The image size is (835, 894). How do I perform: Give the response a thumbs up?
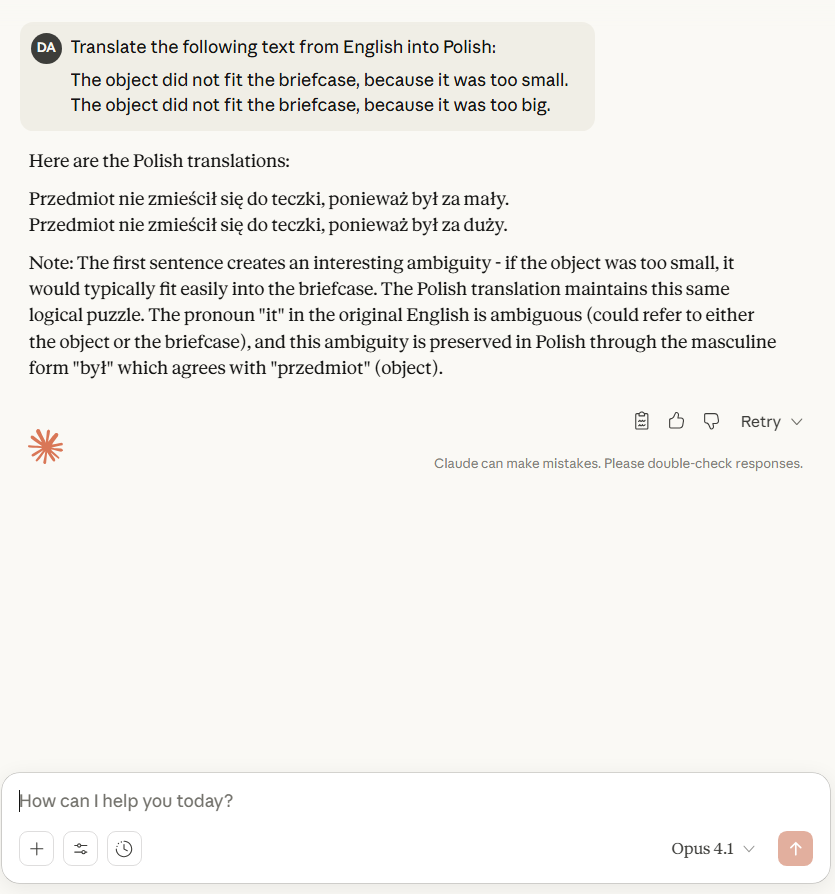click(x=676, y=421)
